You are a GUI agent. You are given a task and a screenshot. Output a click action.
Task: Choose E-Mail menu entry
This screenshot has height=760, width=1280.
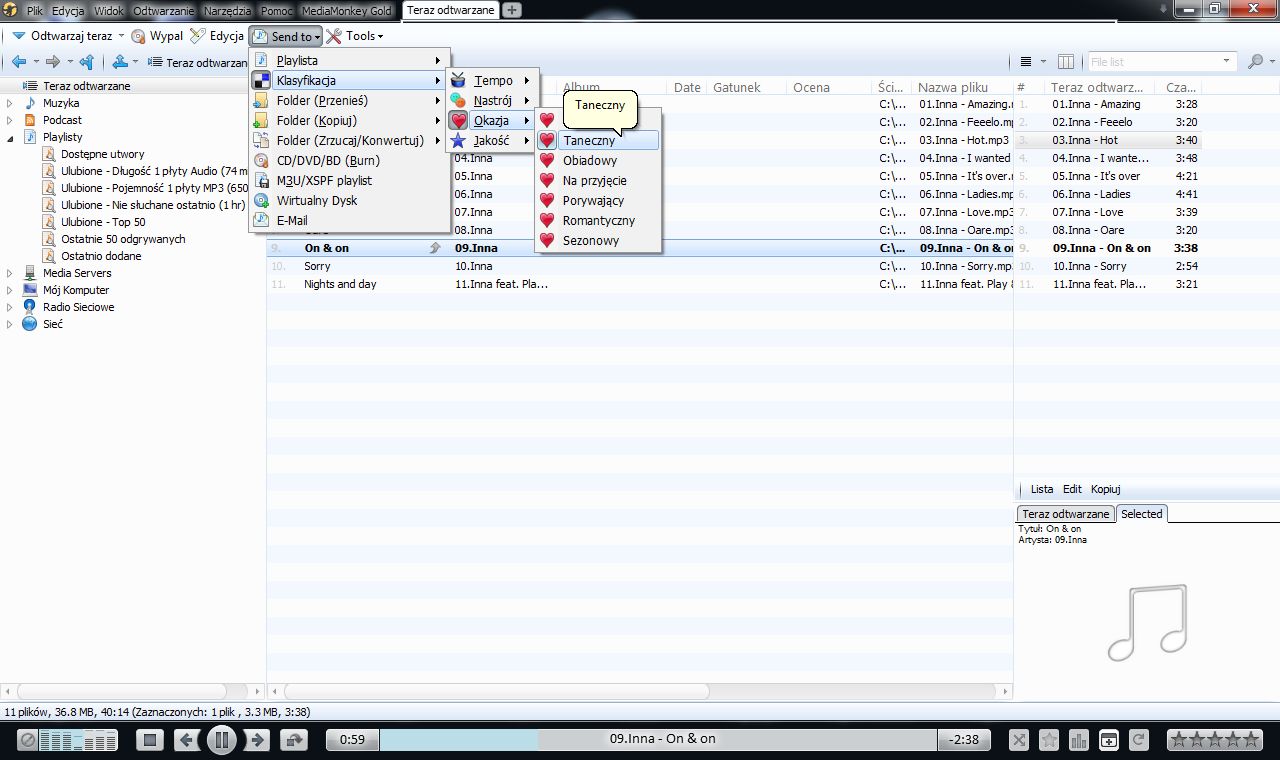coord(348,221)
